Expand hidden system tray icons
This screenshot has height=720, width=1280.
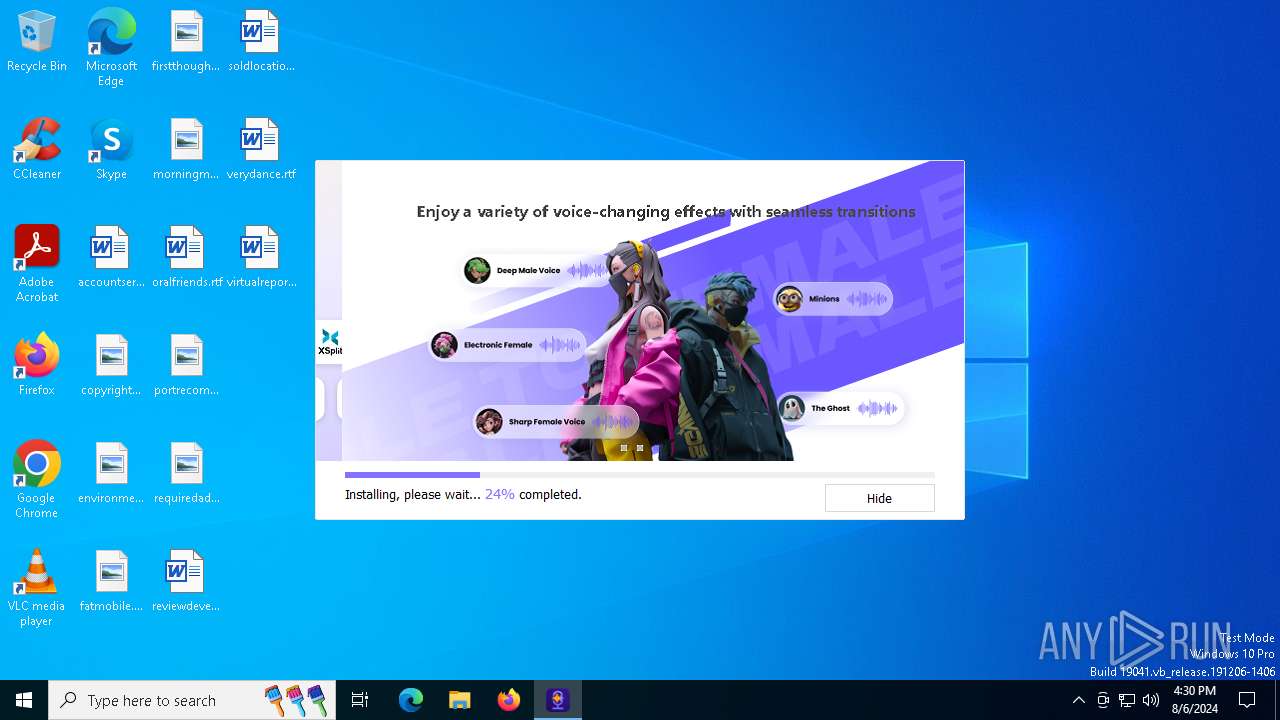[x=1078, y=700]
